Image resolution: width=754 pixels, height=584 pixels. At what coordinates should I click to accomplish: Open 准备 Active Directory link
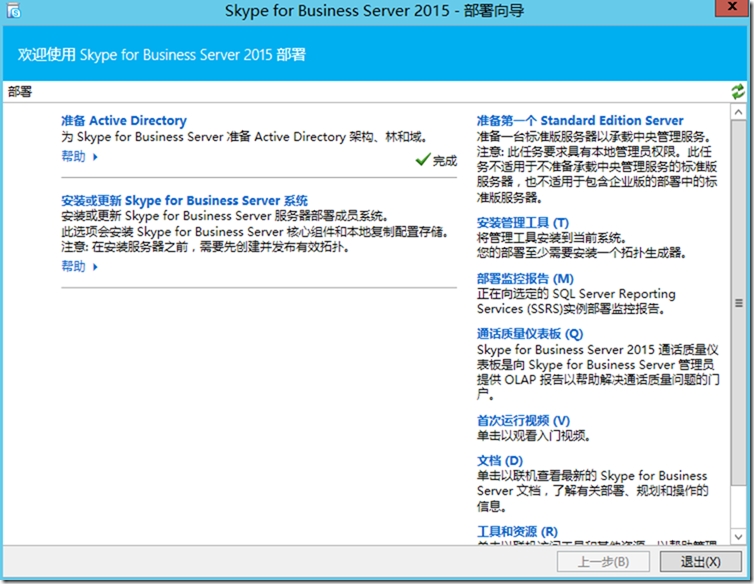(124, 120)
